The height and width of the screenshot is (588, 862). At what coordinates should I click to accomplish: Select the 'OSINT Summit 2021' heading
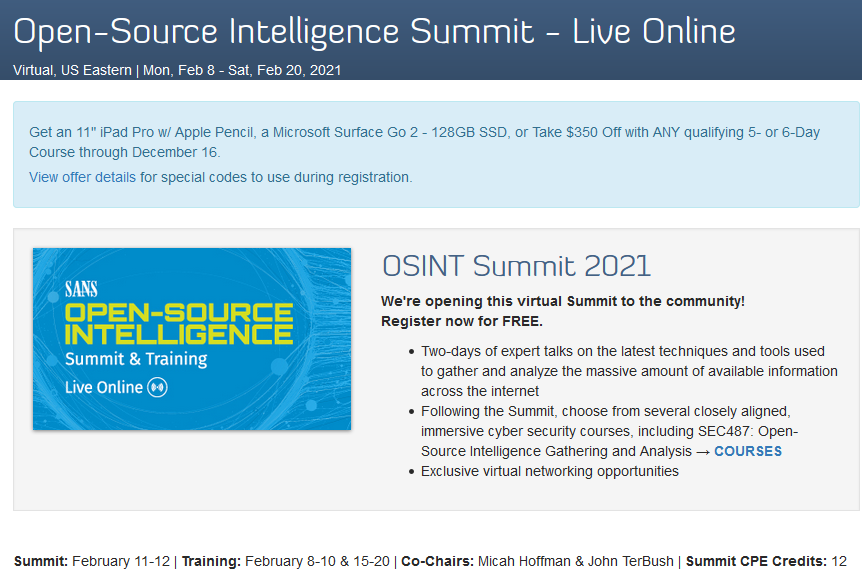(x=516, y=267)
